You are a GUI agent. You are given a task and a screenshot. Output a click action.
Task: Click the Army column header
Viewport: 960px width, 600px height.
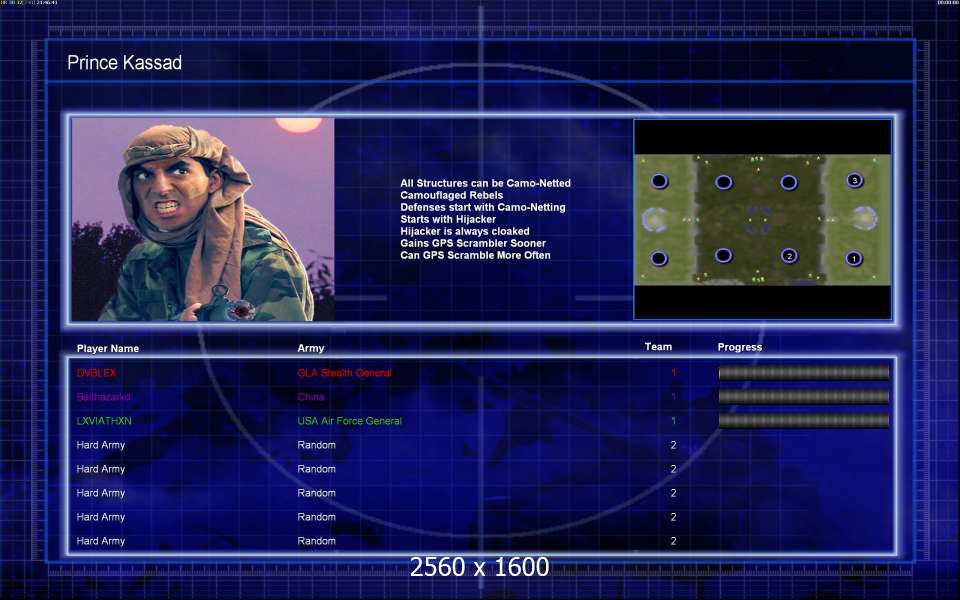[310, 348]
